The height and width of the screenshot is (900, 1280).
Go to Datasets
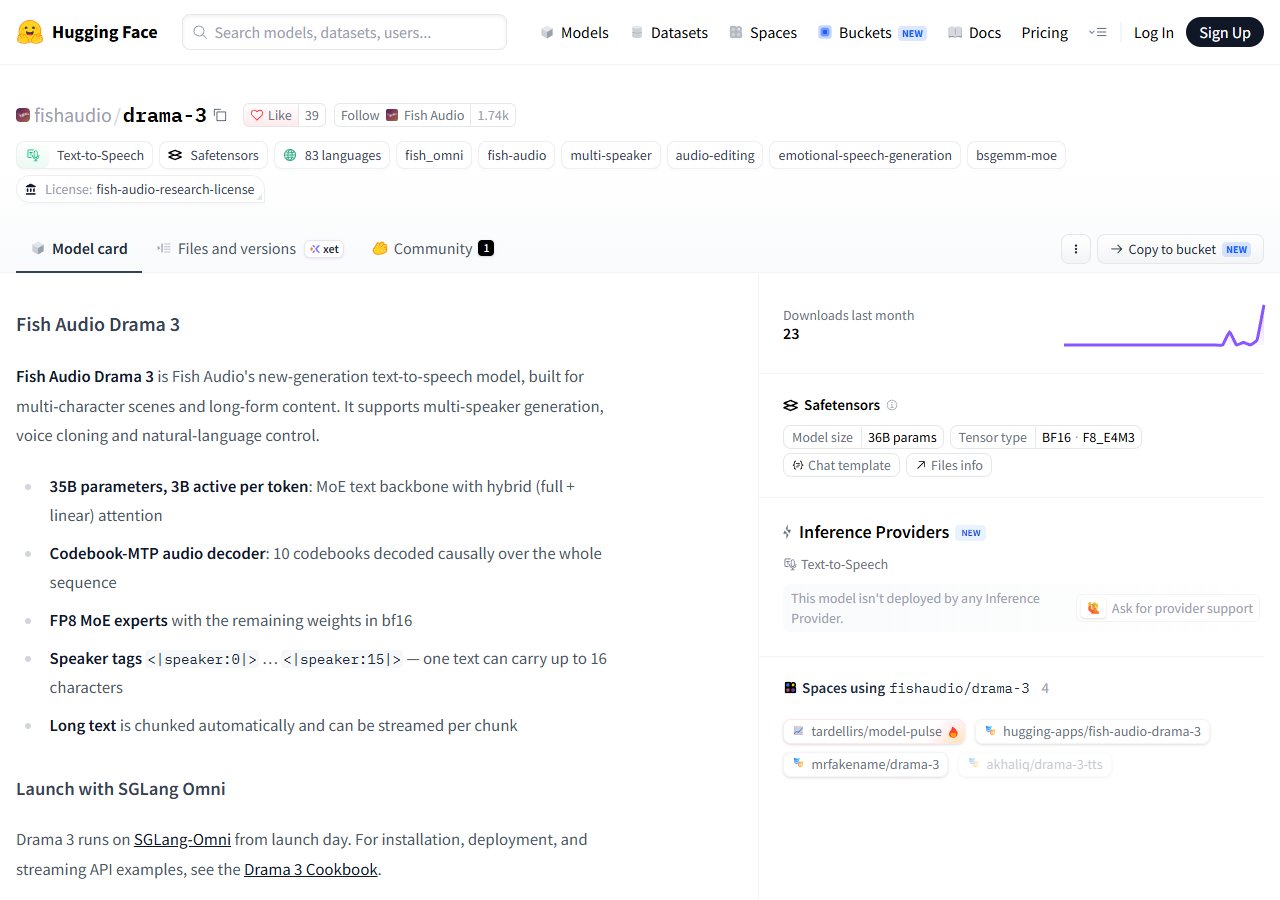tap(669, 32)
